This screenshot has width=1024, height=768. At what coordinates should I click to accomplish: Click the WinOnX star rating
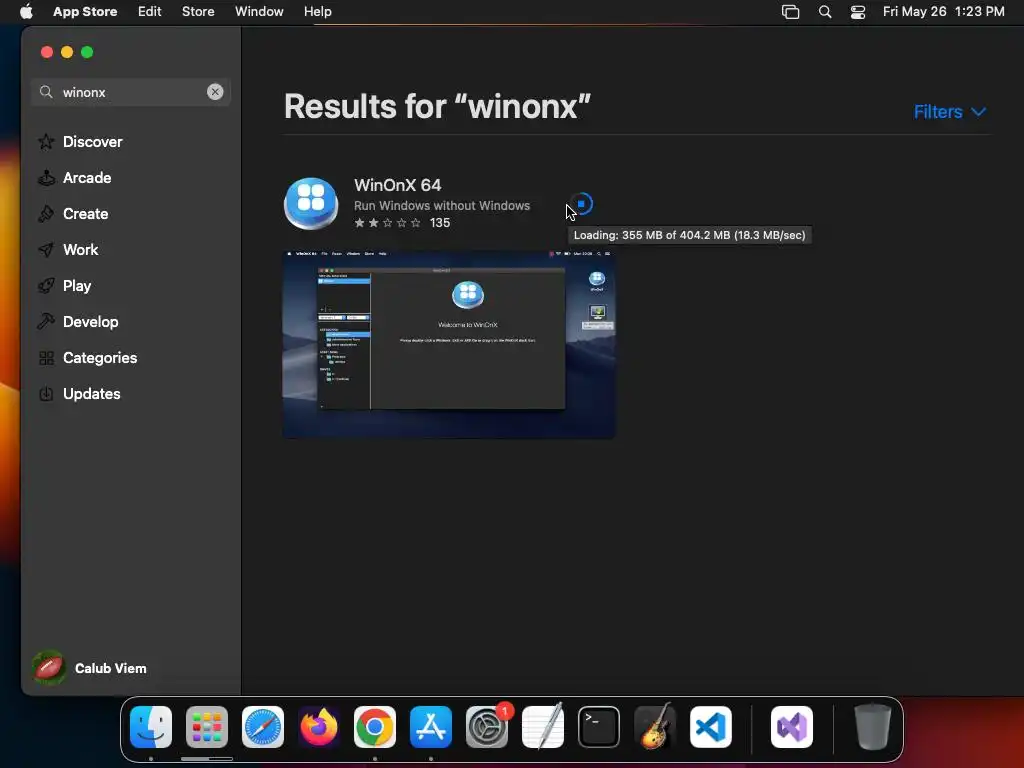(387, 223)
